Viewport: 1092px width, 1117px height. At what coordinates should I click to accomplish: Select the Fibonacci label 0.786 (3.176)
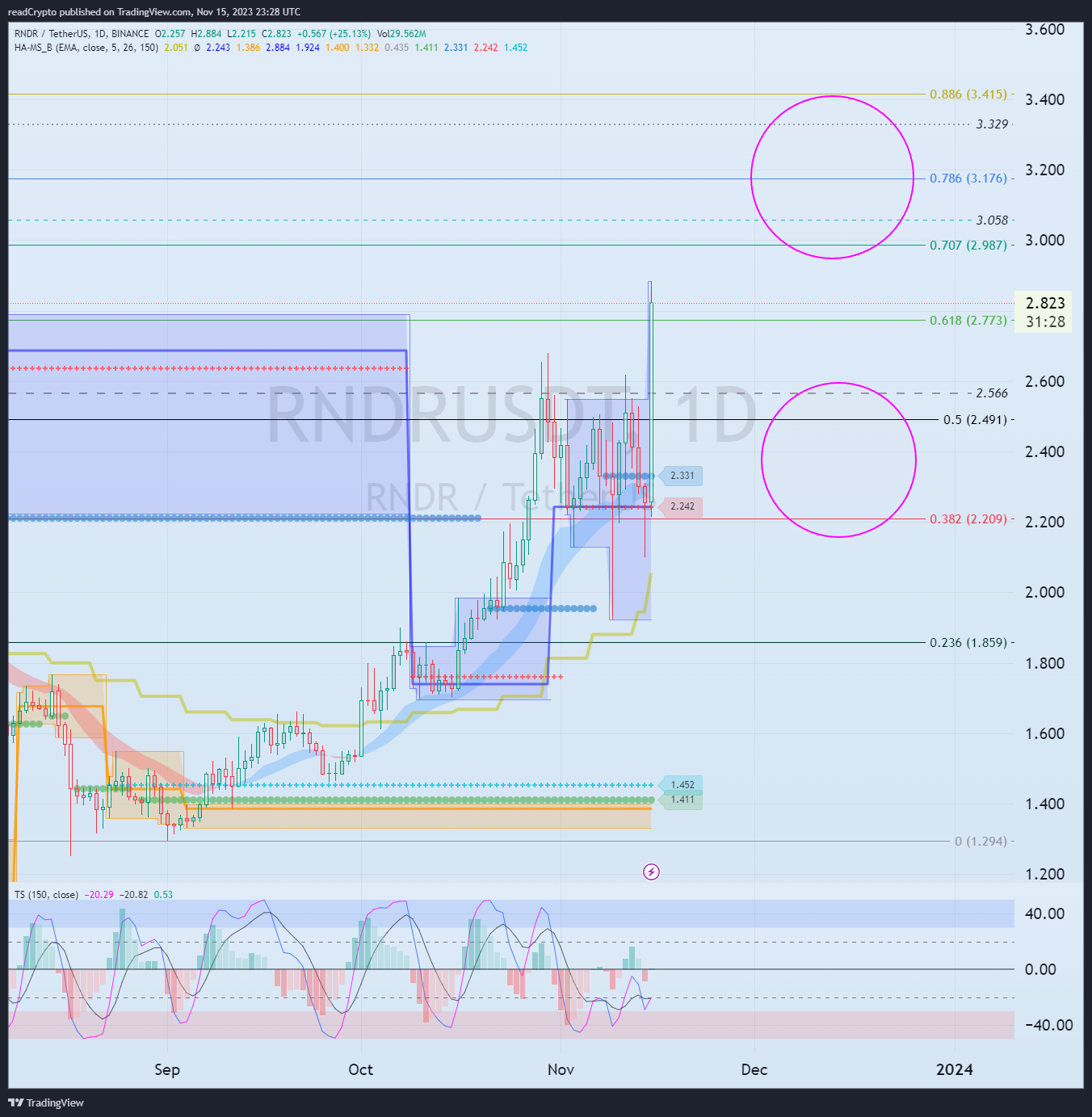click(968, 178)
